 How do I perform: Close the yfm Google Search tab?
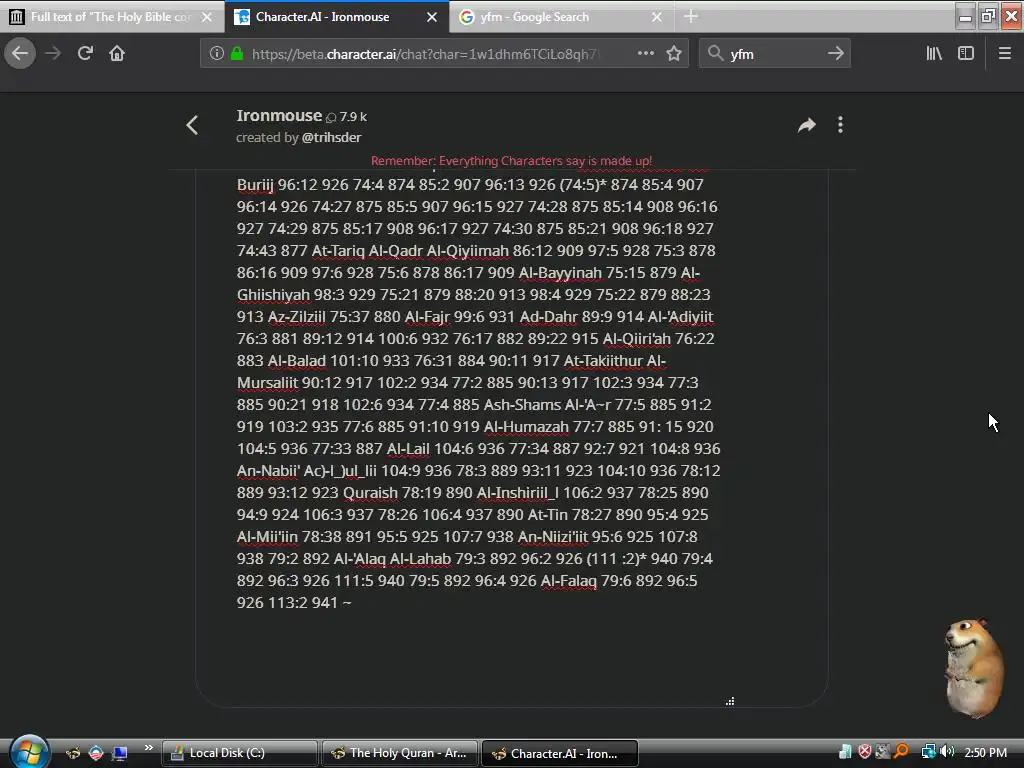pyautogui.click(x=657, y=17)
